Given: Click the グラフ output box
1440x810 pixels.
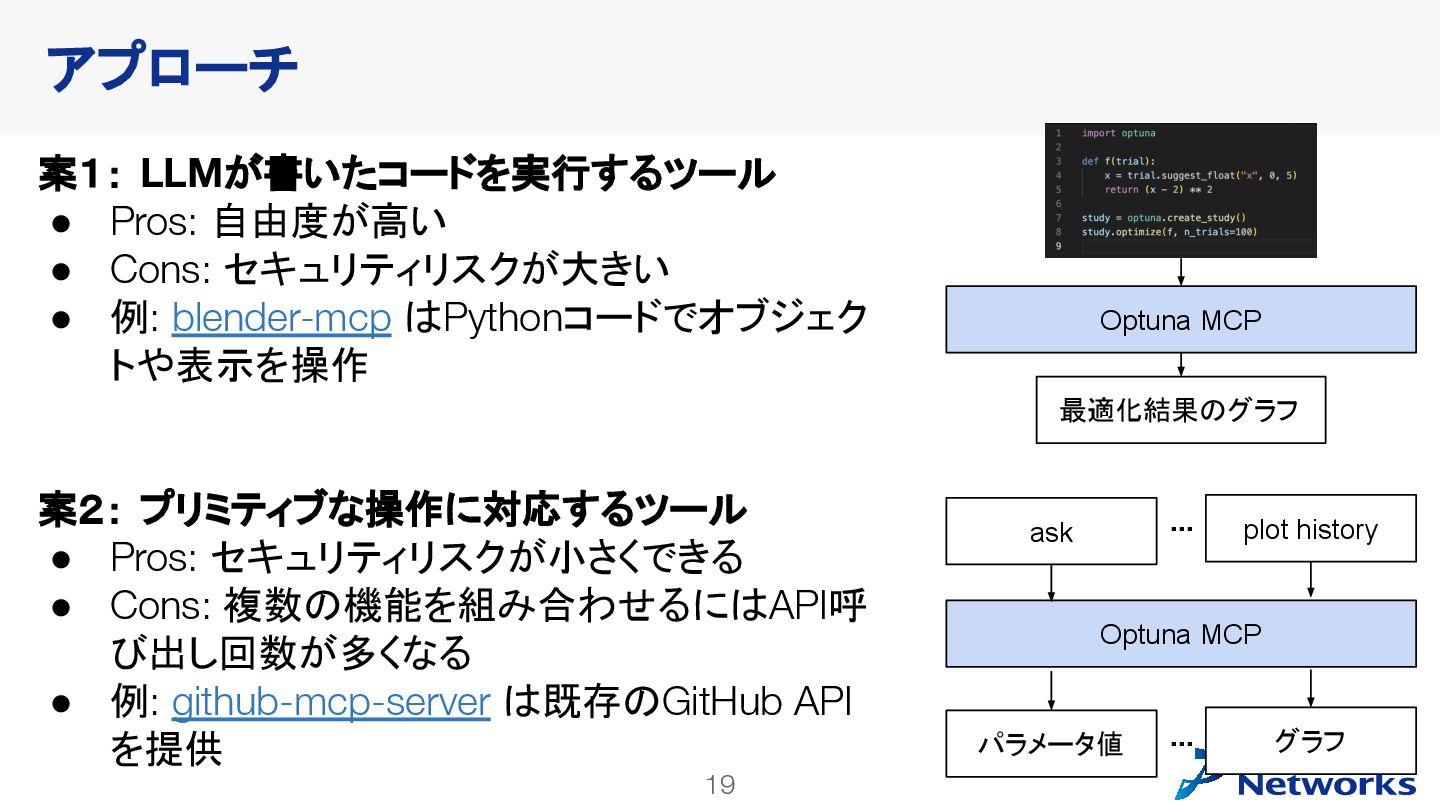Looking at the screenshot, I should (1311, 740).
